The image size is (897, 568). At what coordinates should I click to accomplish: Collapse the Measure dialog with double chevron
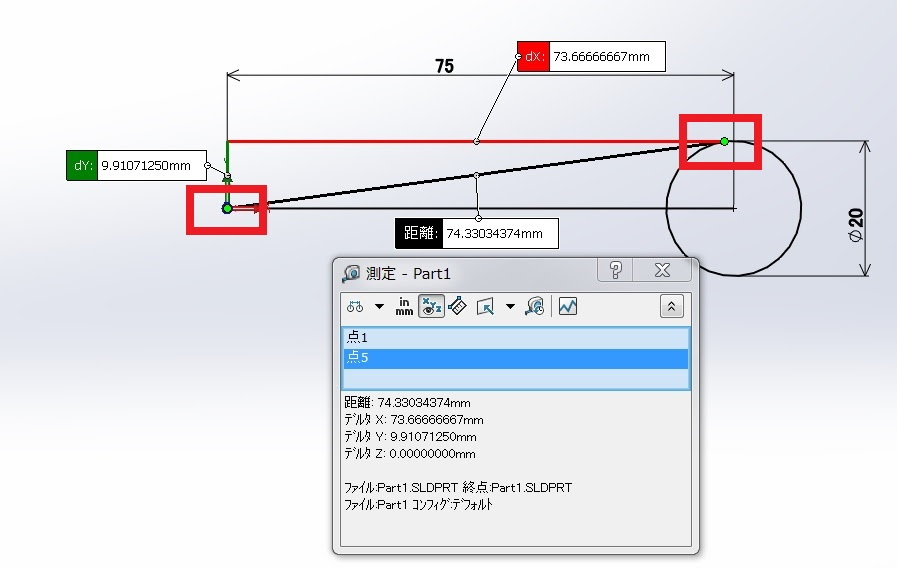pos(672,307)
